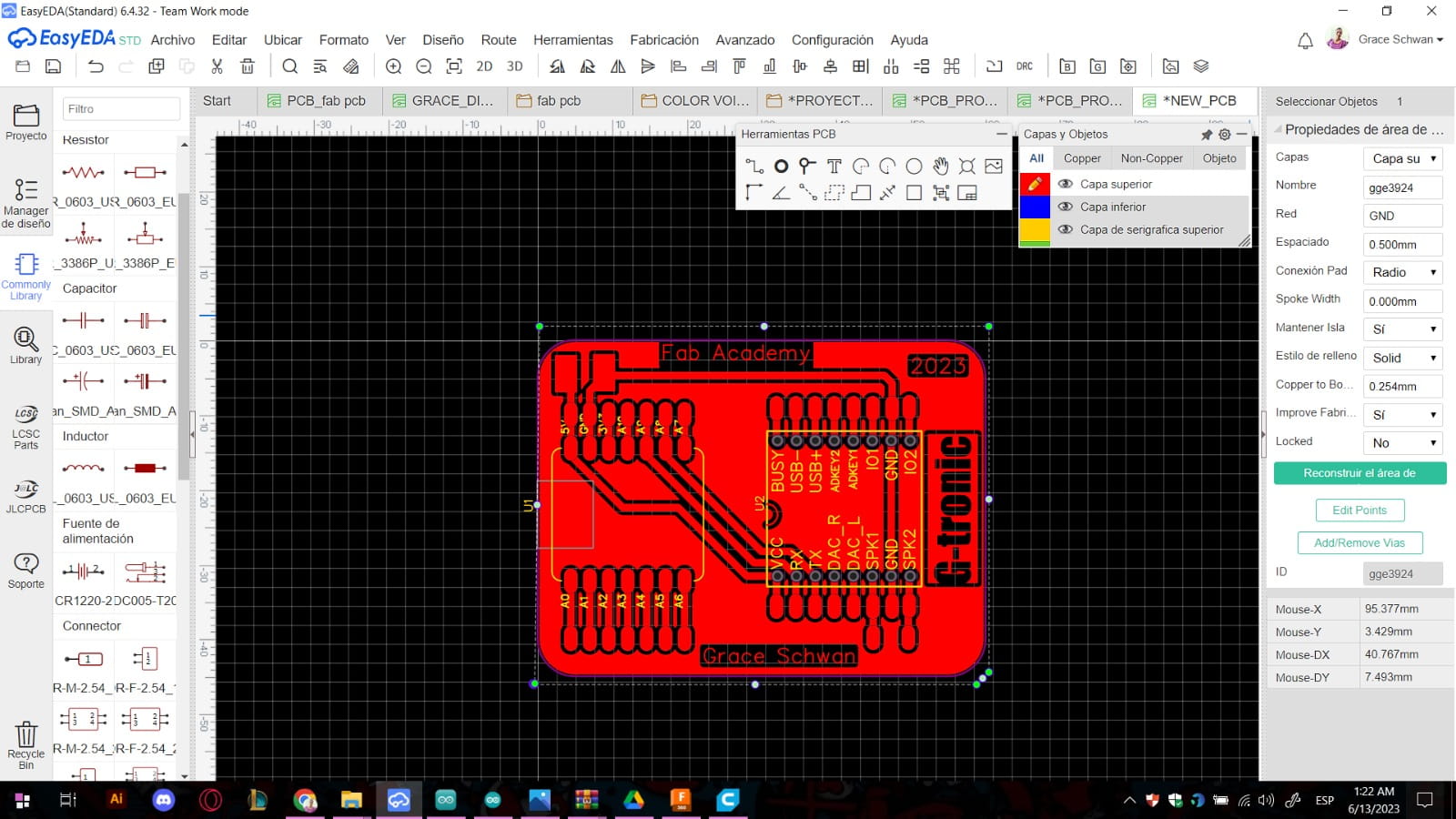Open the Grace Schwan account dropdown
This screenshot has height=819, width=1456.
pos(1400,39)
